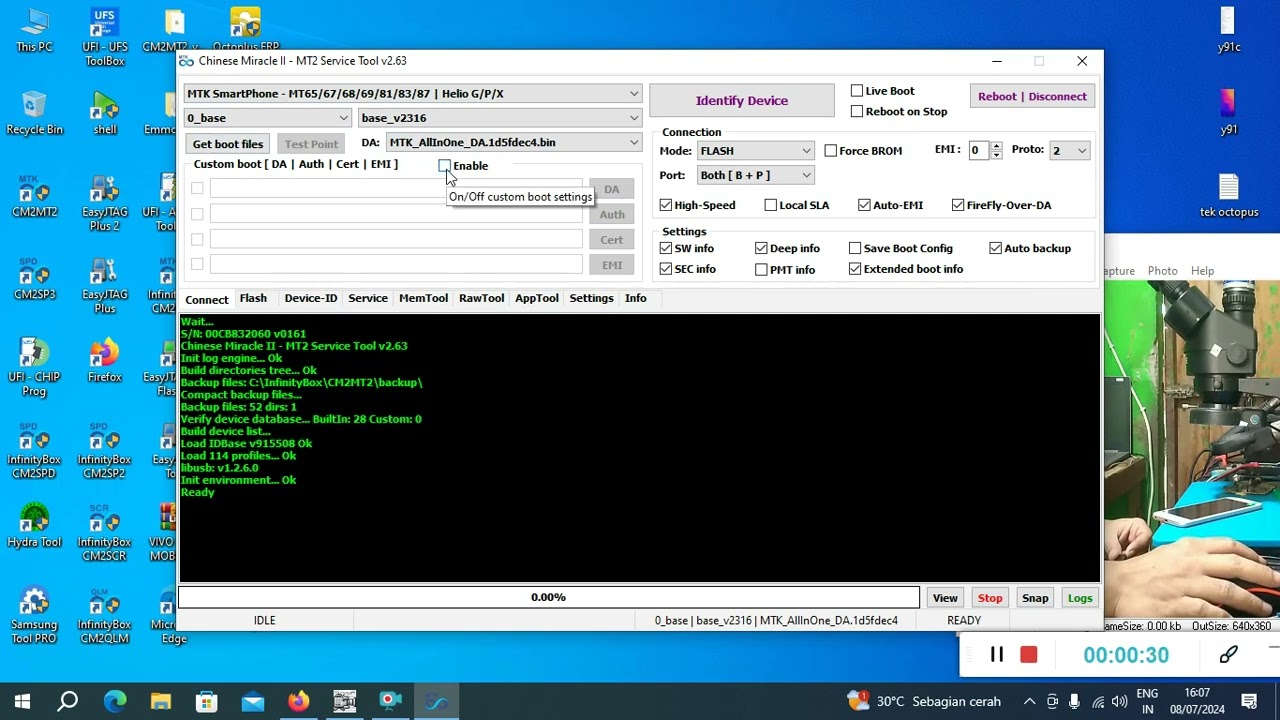Screen dimensions: 1280x720
Task: Open InfinityBox CM2SP2 shortcut
Action: [x=104, y=452]
